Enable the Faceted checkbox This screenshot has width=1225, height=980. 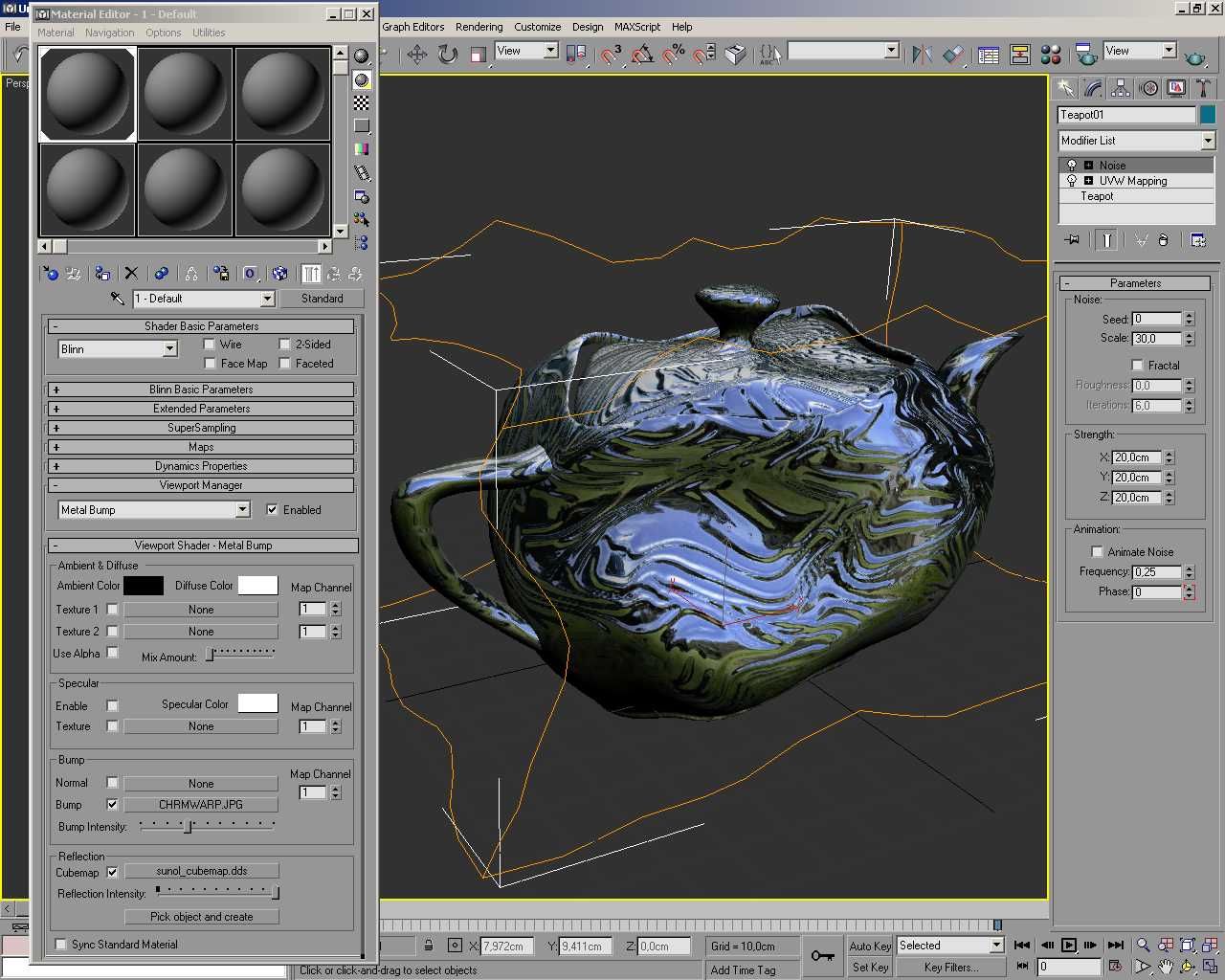pos(284,364)
